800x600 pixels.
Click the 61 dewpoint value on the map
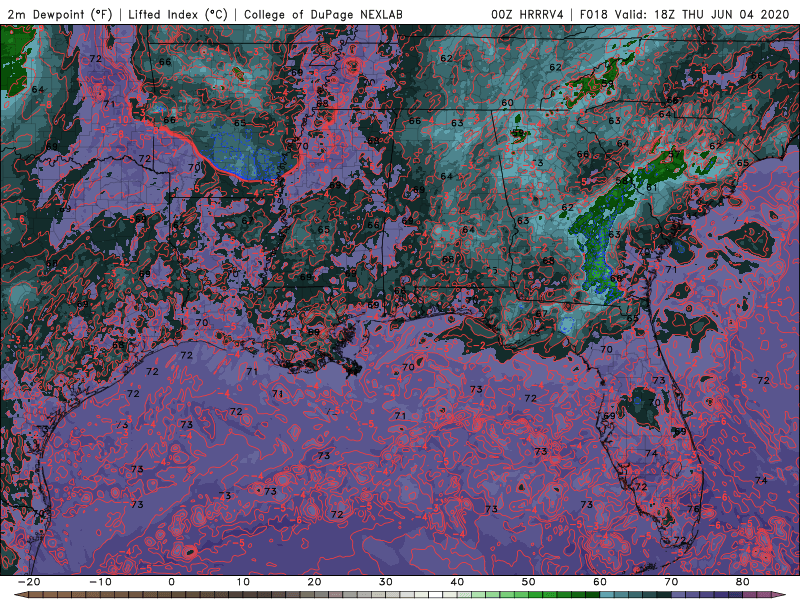pyautogui.click(x=652, y=187)
